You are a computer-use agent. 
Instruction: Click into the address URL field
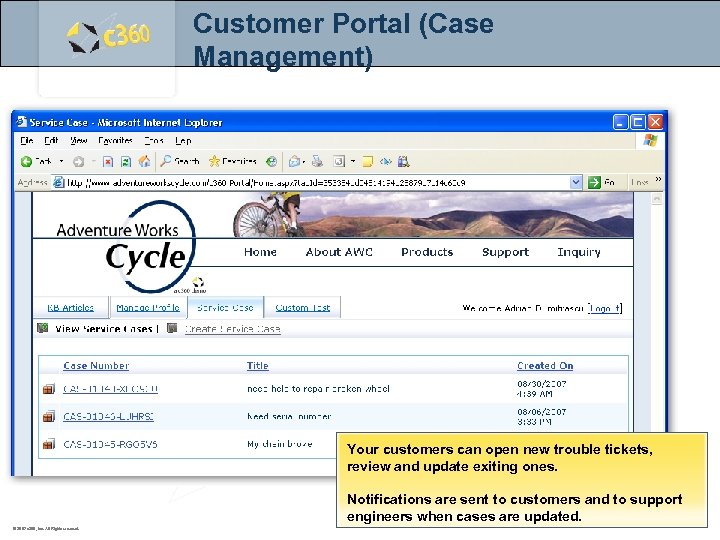pos(317,182)
